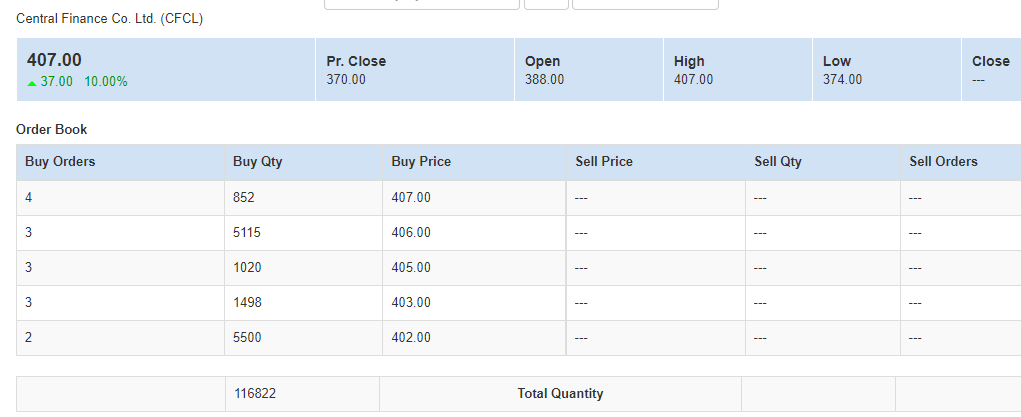Click the Total Quantity label
The height and width of the screenshot is (417, 1021).
coord(560,394)
